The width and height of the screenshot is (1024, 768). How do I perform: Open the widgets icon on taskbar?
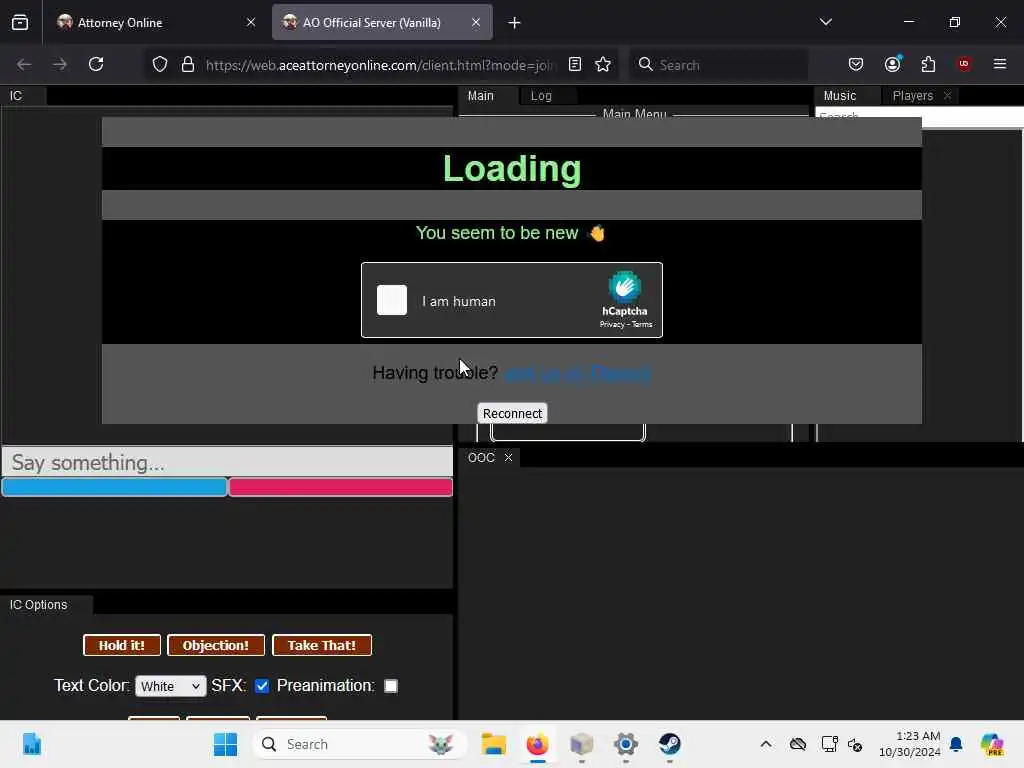click(x=31, y=744)
